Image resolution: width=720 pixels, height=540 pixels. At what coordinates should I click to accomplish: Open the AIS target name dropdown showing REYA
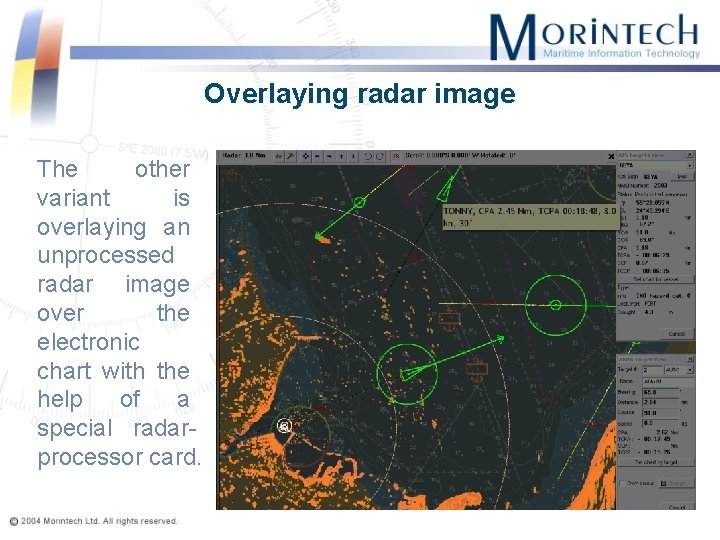tap(656, 165)
